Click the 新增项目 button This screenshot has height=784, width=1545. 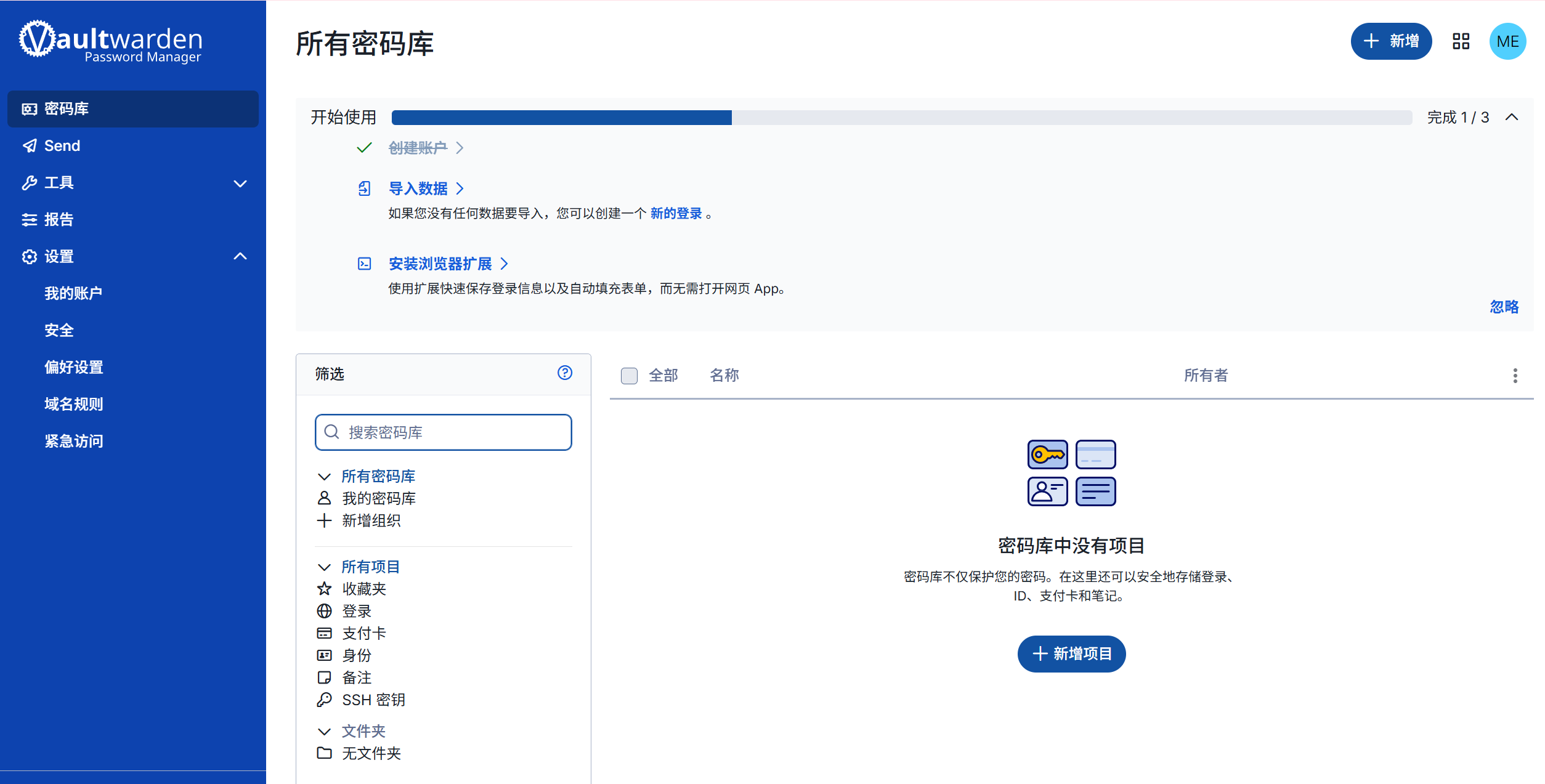(1071, 653)
